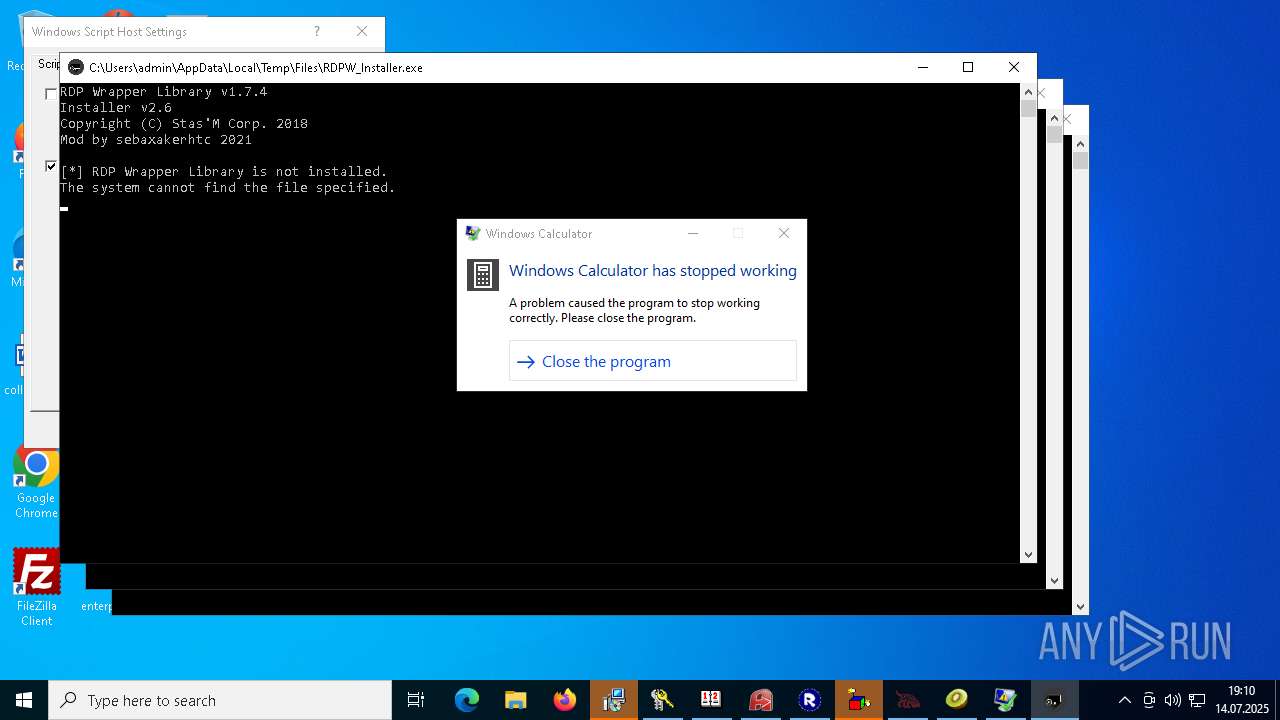Open network status tray icon
1280x720 pixels.
pos(1197,700)
